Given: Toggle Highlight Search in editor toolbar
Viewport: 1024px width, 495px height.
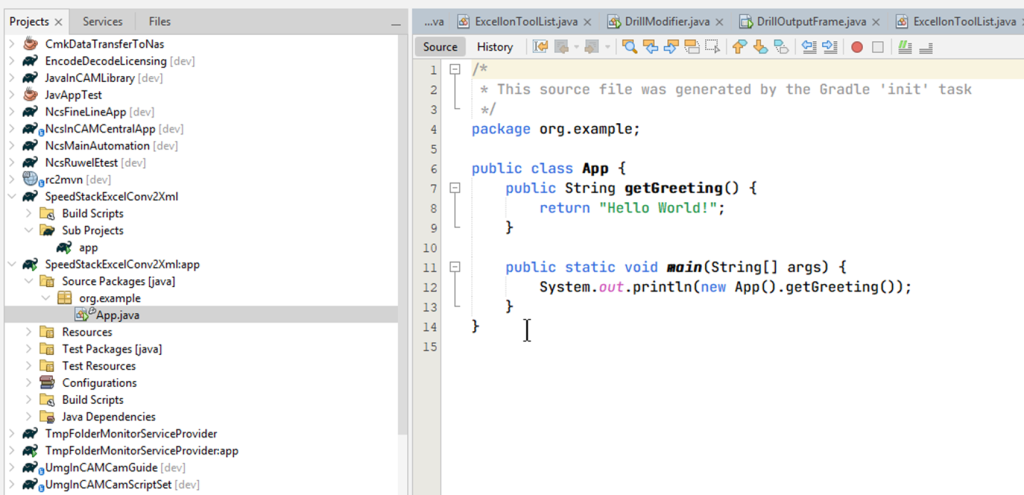Looking at the screenshot, I should point(692,47).
